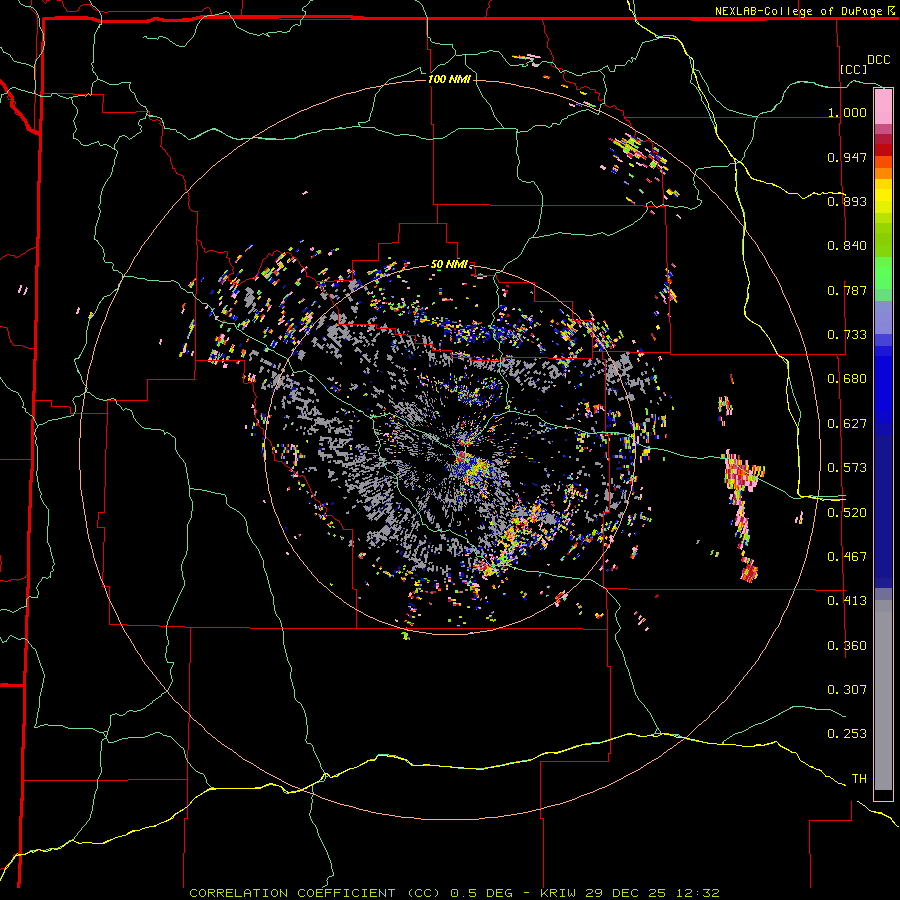Select the 0.947 scale value
This screenshot has height=900, width=900.
847,157
